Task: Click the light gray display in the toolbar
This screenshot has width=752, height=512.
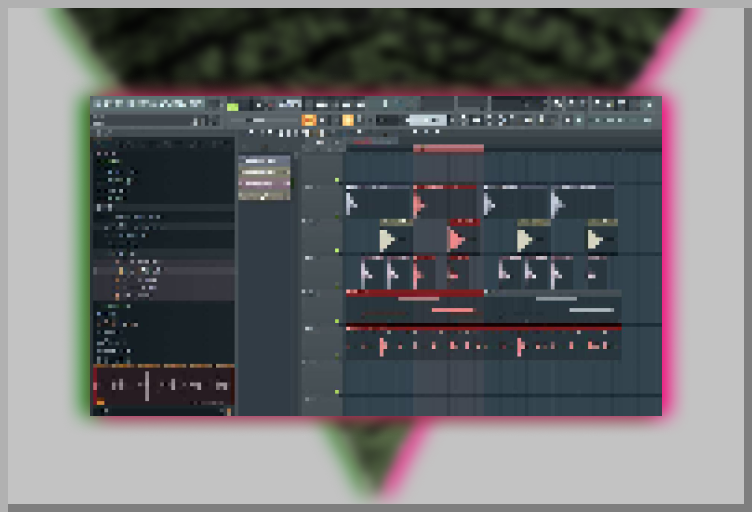Action: (426, 120)
